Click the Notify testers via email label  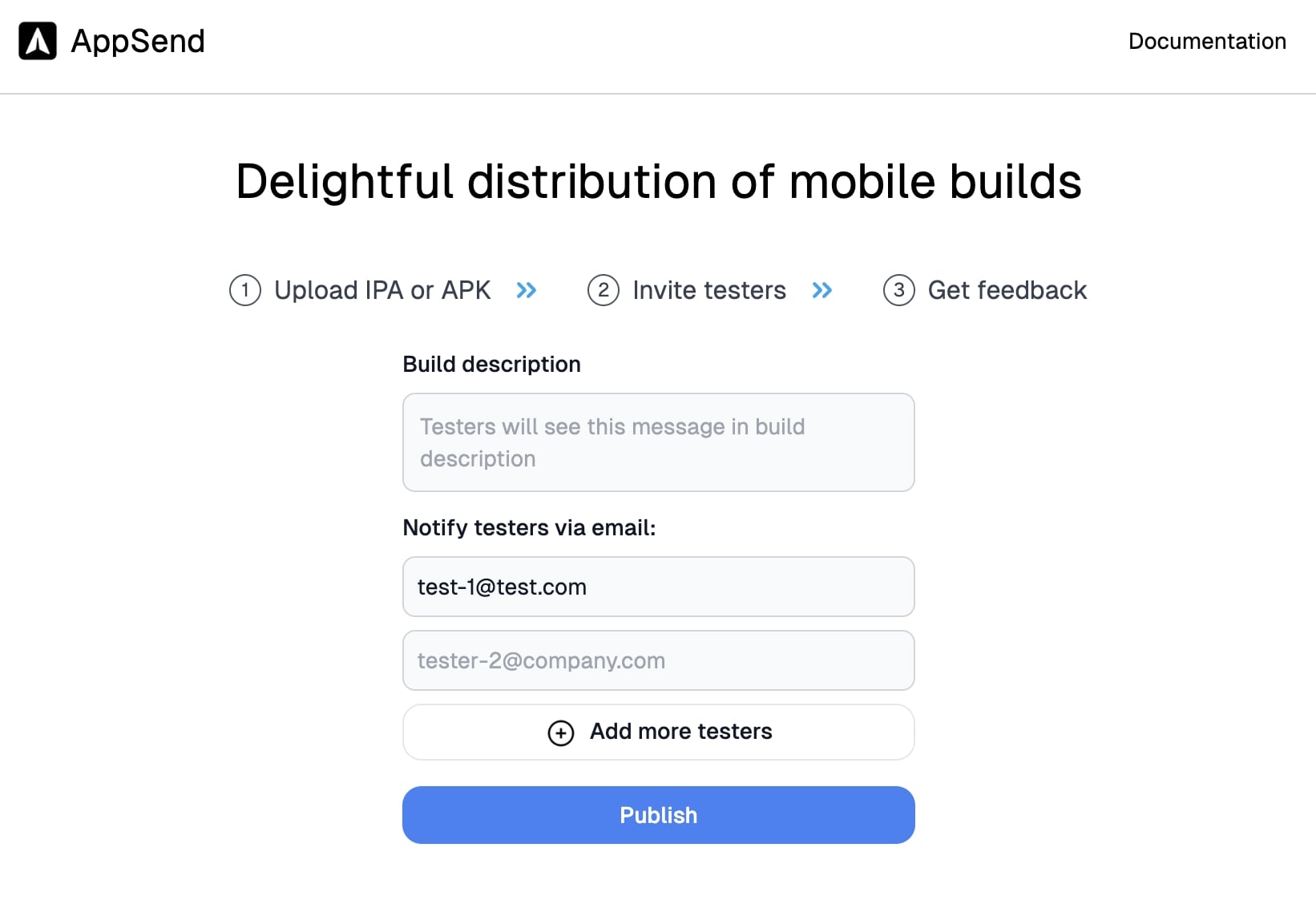(x=529, y=527)
